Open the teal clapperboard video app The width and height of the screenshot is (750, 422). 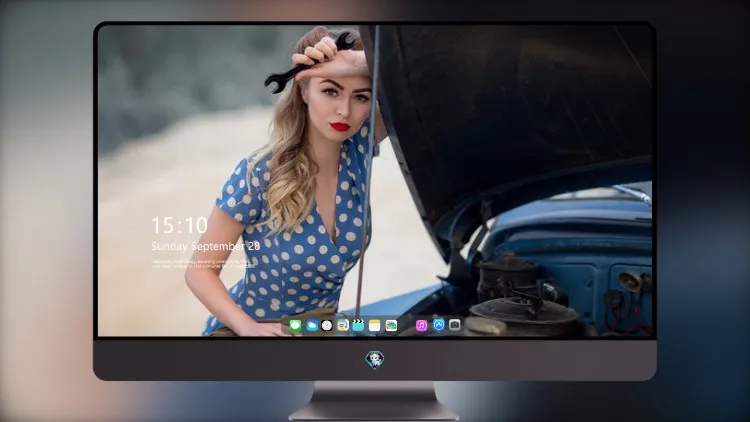pos(358,326)
